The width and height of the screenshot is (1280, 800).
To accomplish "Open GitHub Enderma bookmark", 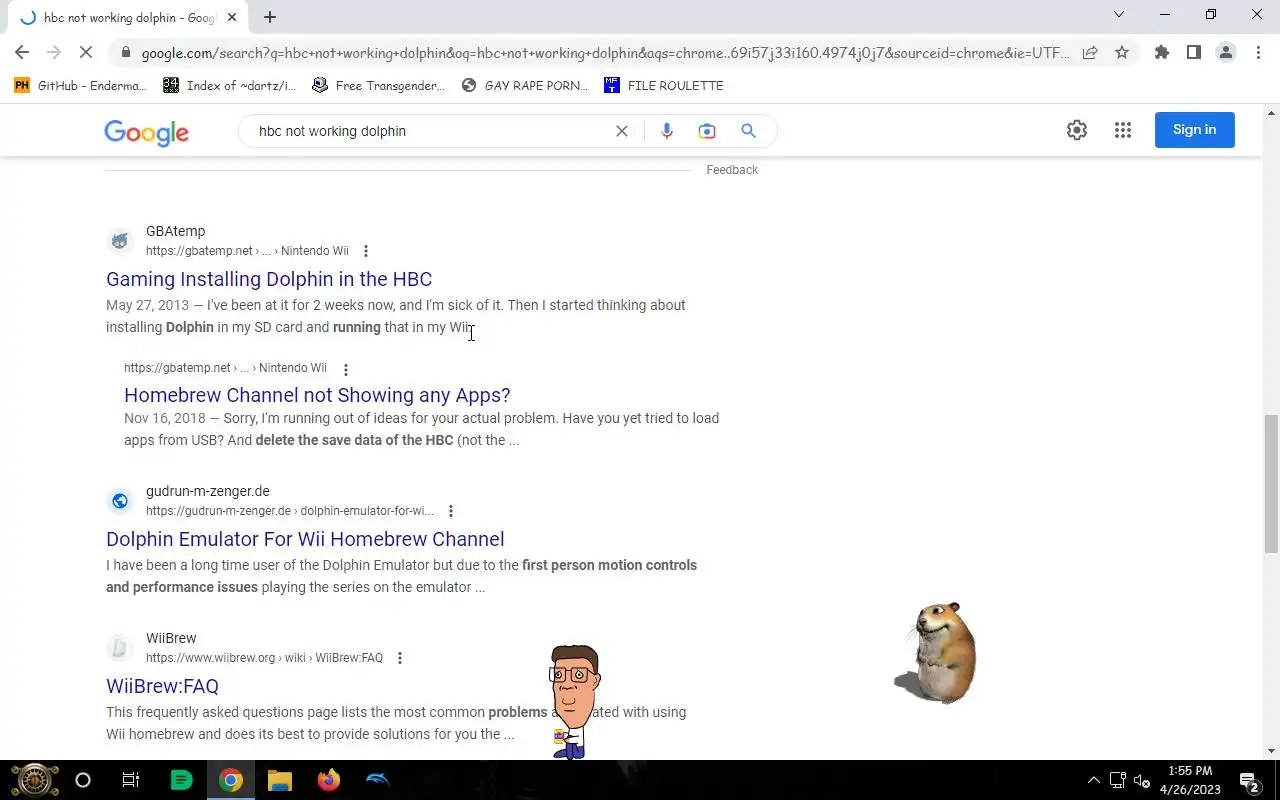I will click(x=81, y=85).
